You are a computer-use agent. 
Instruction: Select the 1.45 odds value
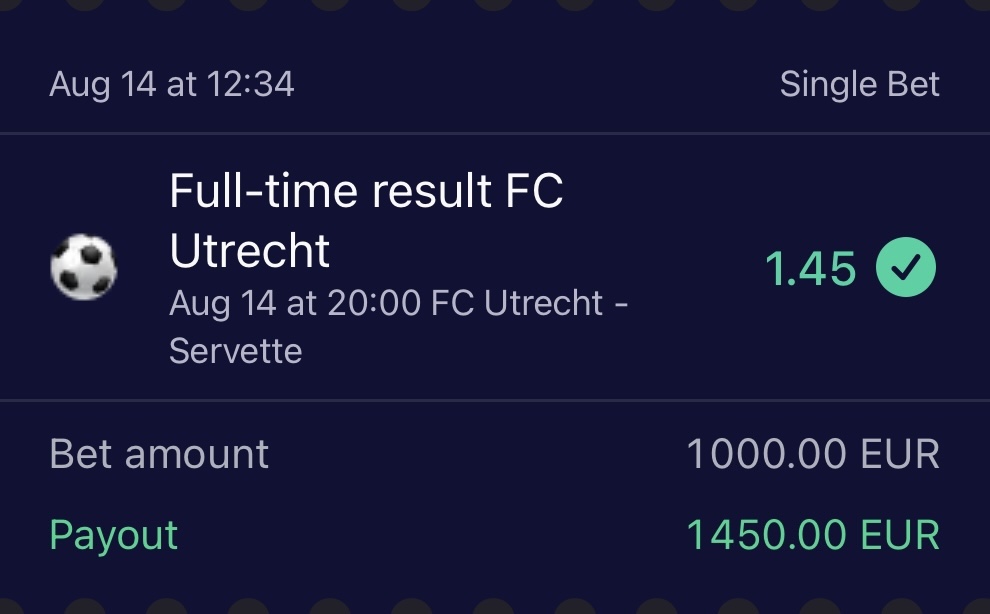tap(810, 269)
